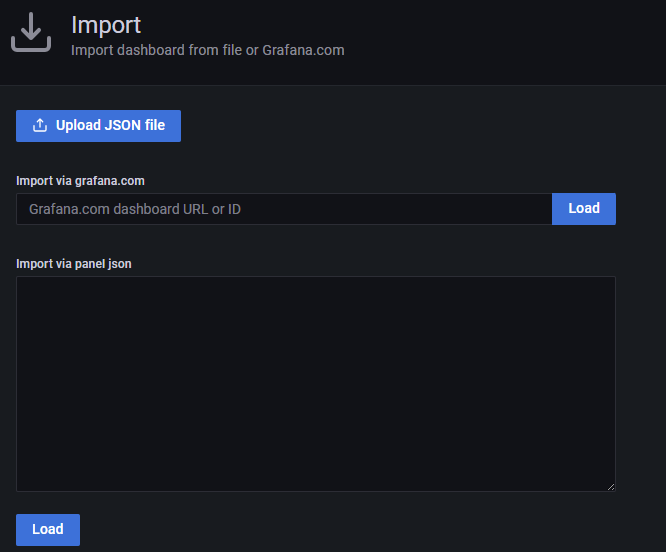Click the Import page heading
Image resolution: width=666 pixels, height=552 pixels.
(106, 25)
